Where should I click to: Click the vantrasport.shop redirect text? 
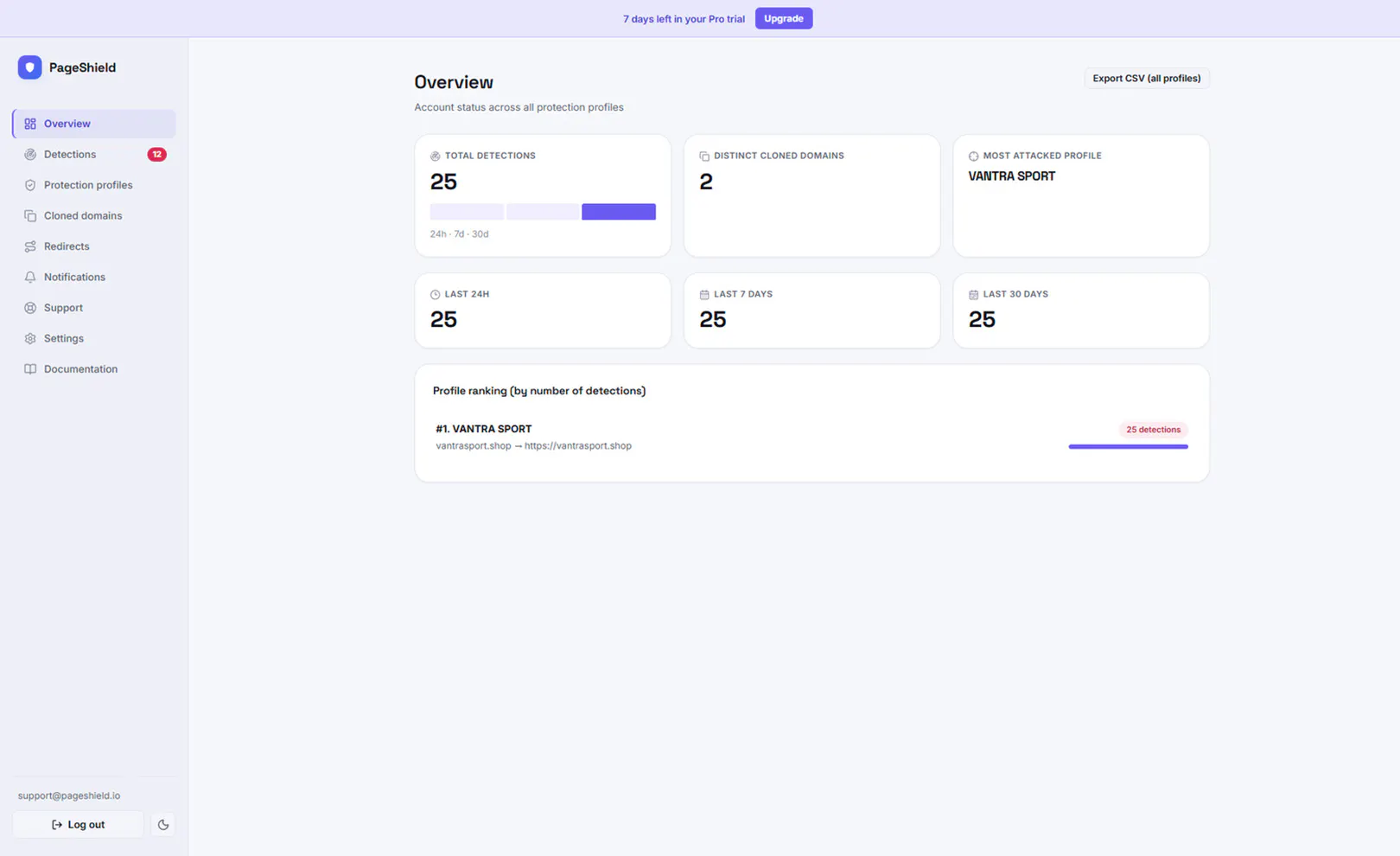click(x=534, y=446)
